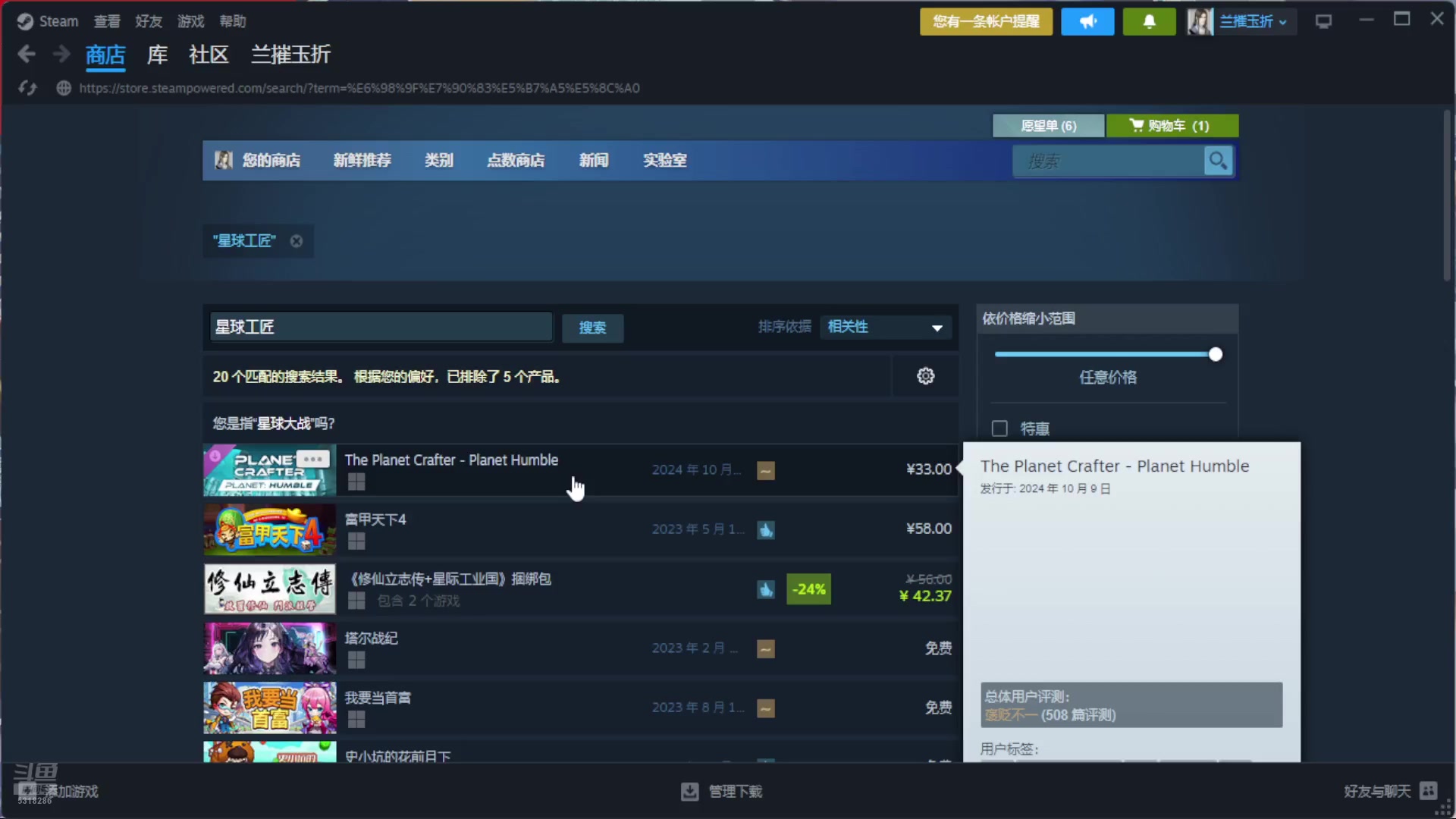Click the 星球大战 suggestion link
Image resolution: width=1456 pixels, height=819 pixels.
(284, 423)
